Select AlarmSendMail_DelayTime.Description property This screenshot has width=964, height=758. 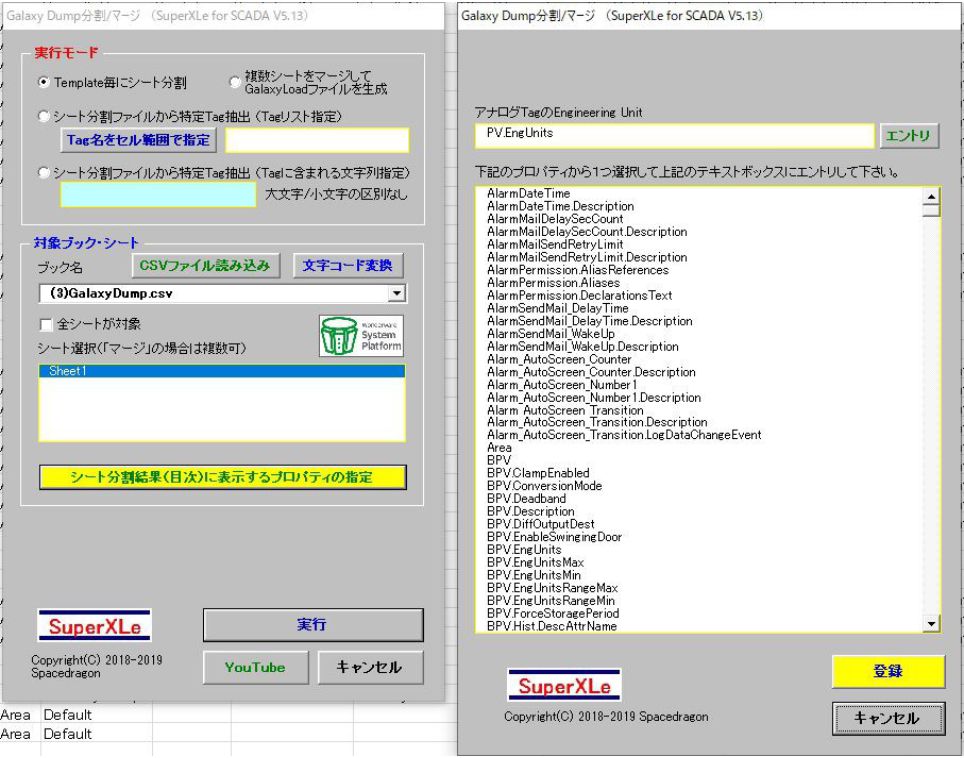pyautogui.click(x=590, y=321)
